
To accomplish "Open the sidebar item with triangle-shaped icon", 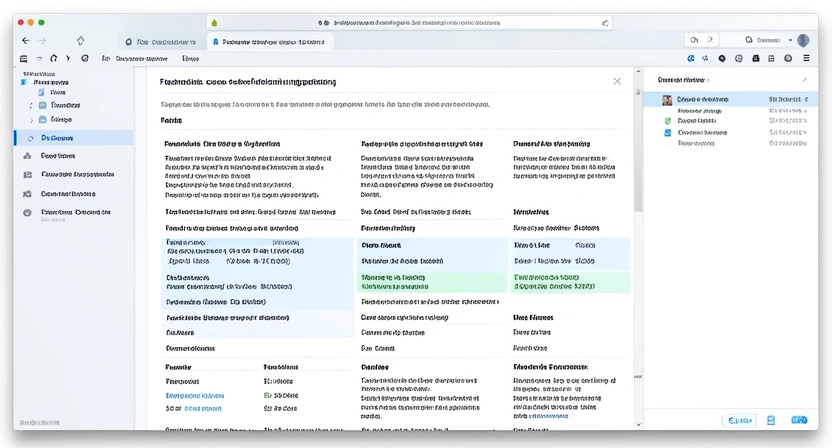I will coord(49,156).
